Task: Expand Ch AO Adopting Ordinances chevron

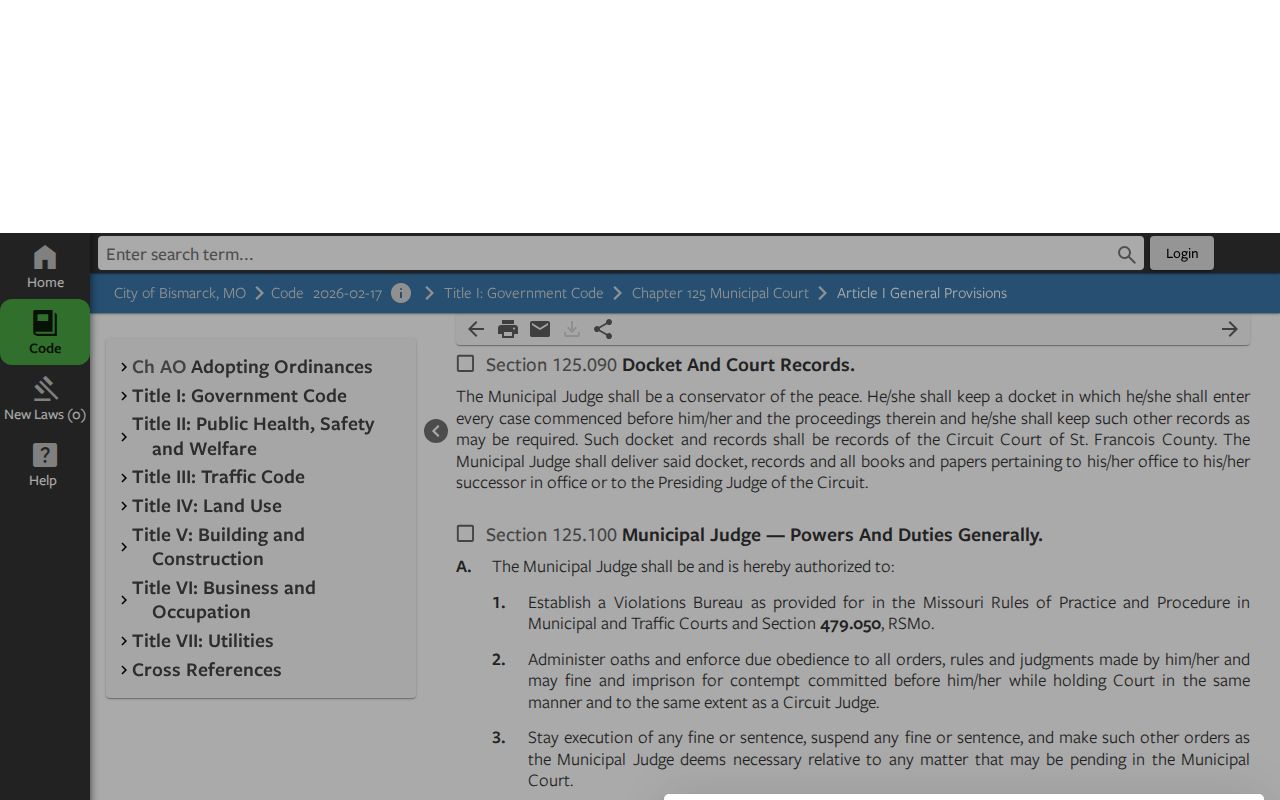Action: 124,367
